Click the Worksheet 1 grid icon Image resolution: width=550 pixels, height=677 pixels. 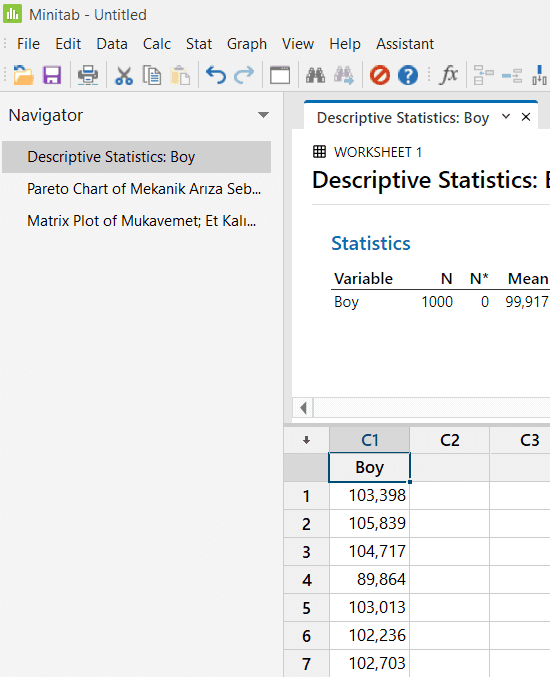point(319,152)
